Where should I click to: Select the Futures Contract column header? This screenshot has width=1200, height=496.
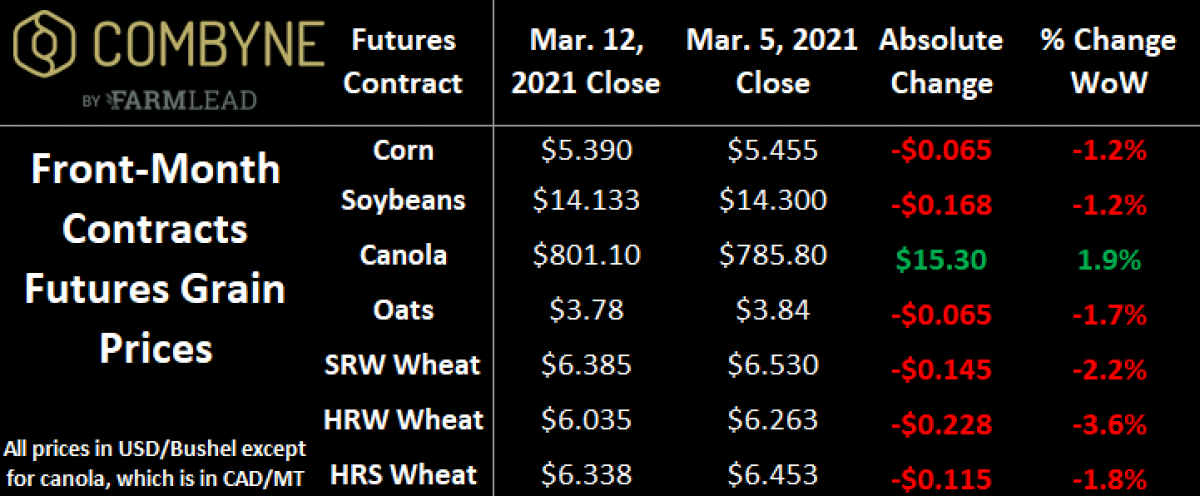[402, 61]
